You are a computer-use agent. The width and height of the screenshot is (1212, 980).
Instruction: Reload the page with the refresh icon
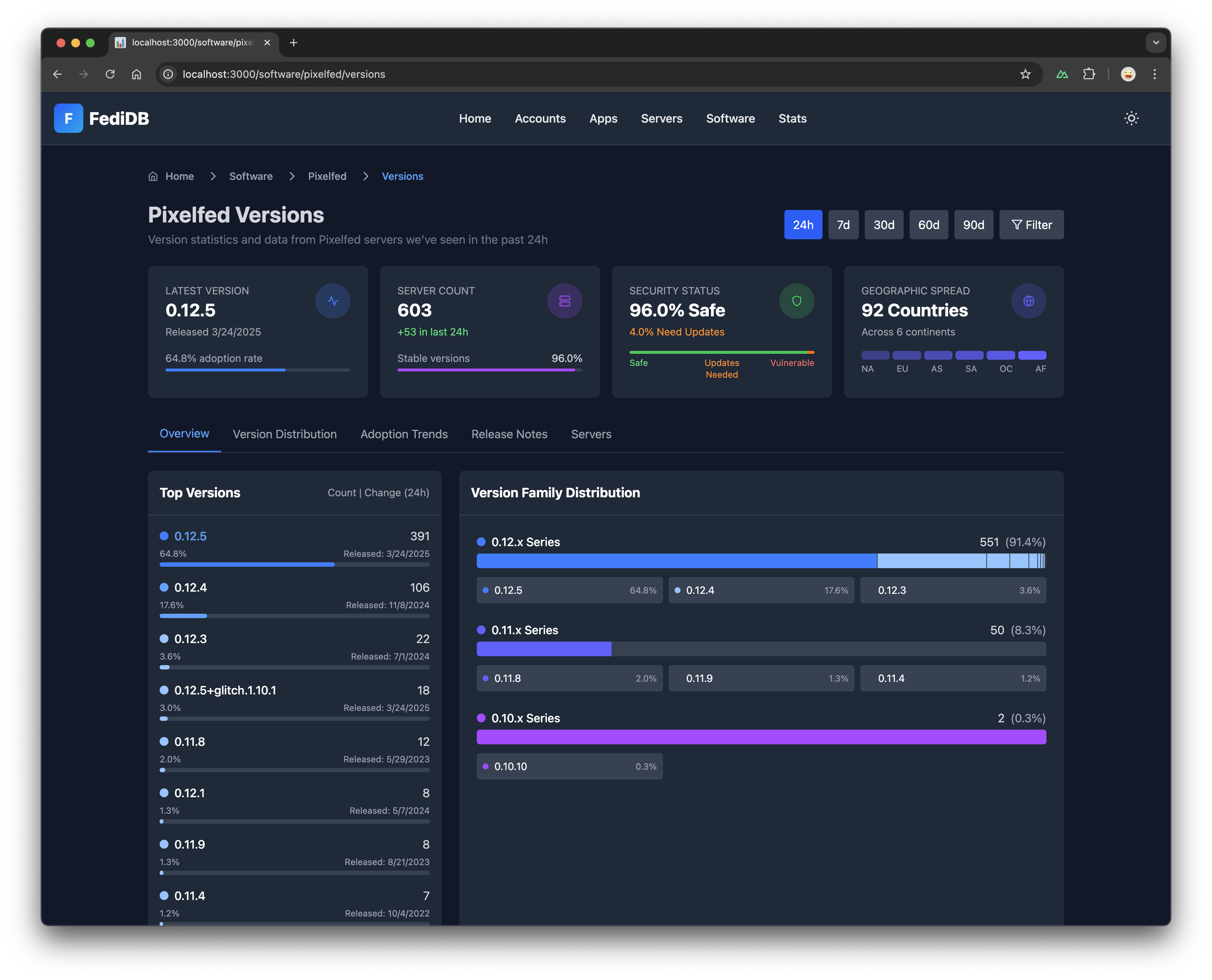click(110, 74)
